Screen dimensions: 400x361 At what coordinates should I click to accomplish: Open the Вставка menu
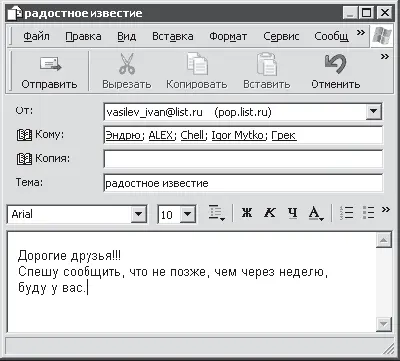coord(173,36)
